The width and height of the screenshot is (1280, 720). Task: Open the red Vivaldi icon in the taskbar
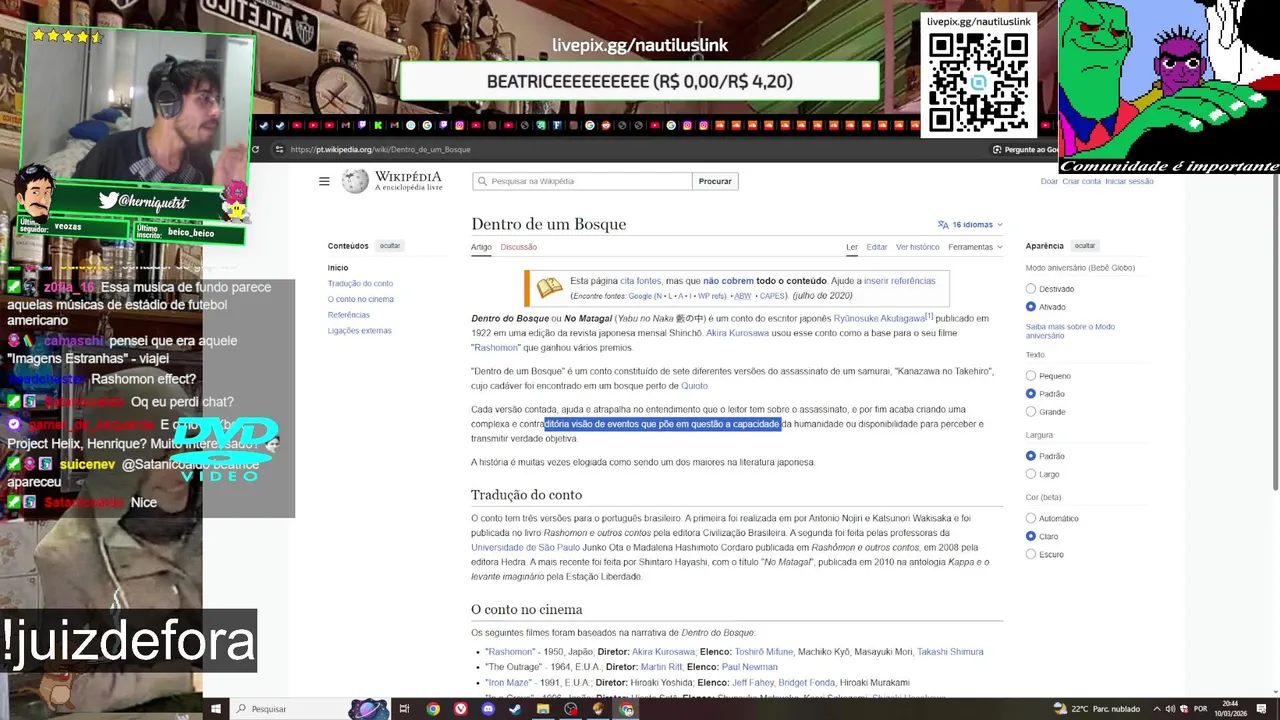click(460, 709)
